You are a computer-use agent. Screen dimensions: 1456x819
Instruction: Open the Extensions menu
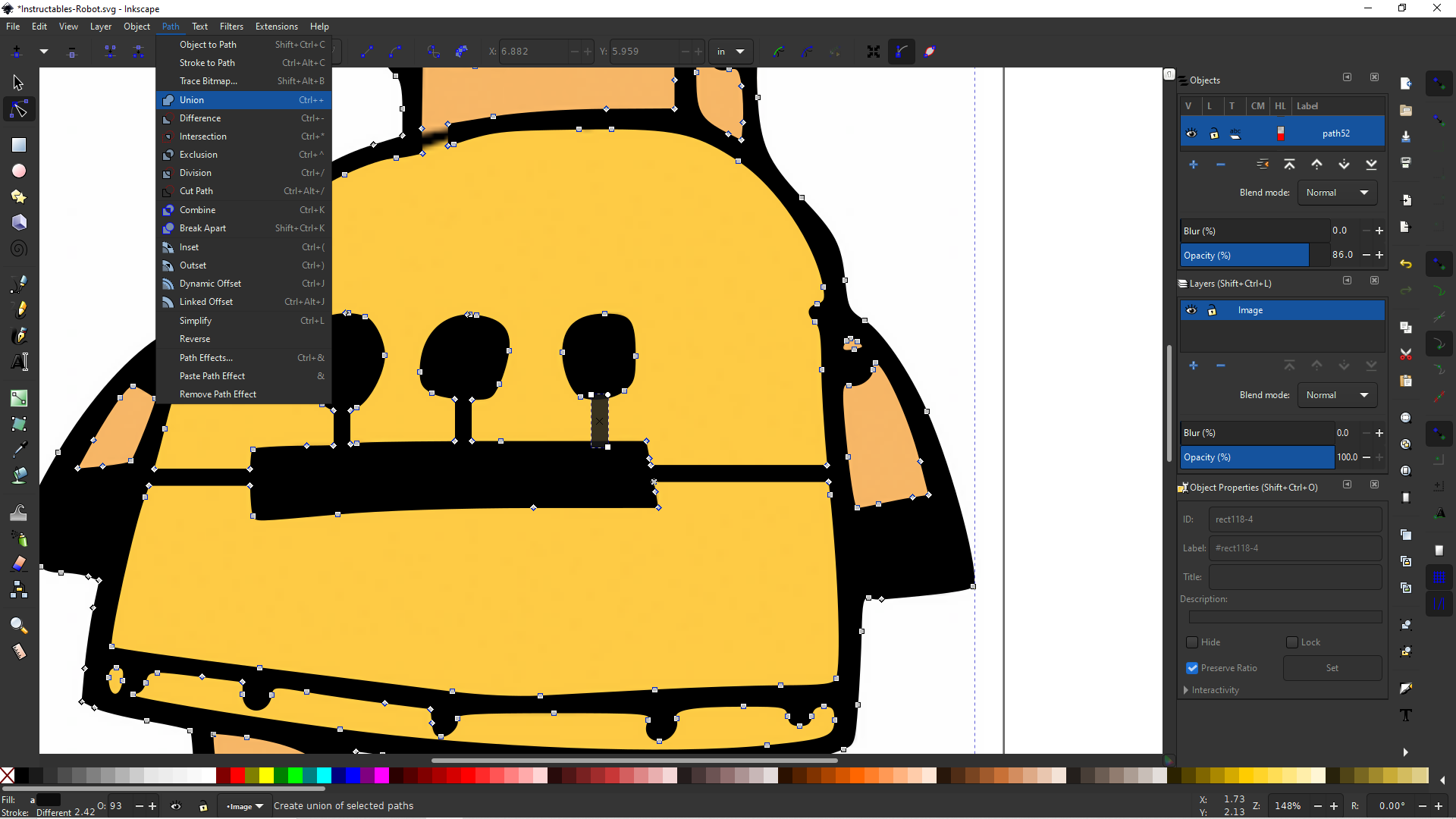(x=277, y=27)
